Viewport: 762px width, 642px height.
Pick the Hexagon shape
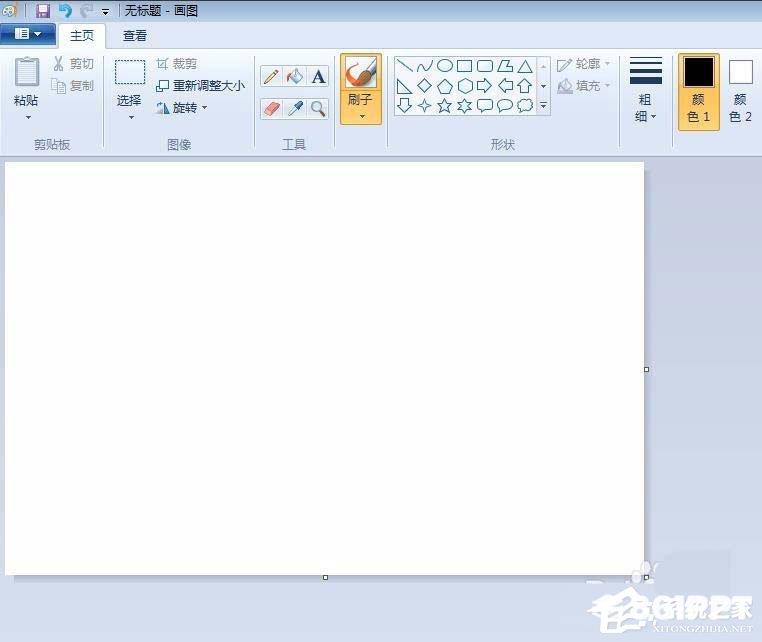pos(465,86)
